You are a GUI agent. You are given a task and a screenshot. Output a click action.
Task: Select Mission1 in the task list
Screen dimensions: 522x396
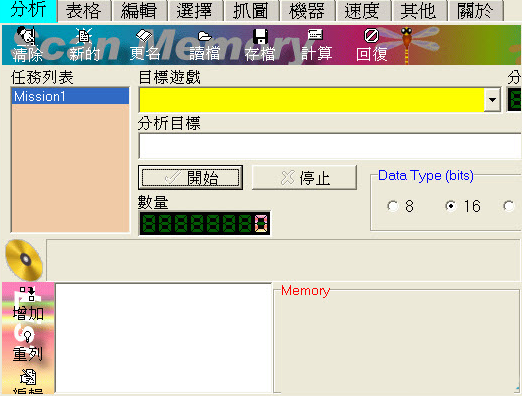[x=70, y=96]
